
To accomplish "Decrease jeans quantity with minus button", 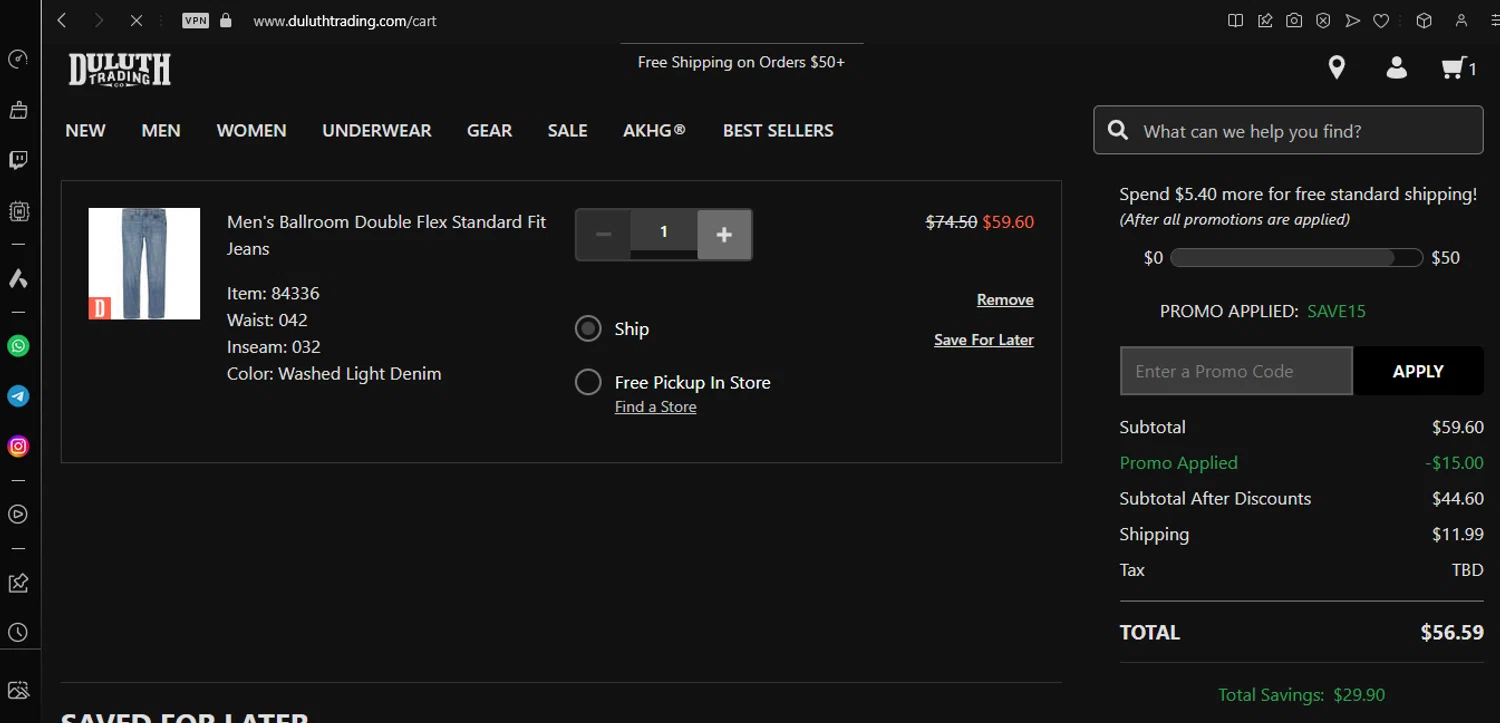I will click(603, 234).
